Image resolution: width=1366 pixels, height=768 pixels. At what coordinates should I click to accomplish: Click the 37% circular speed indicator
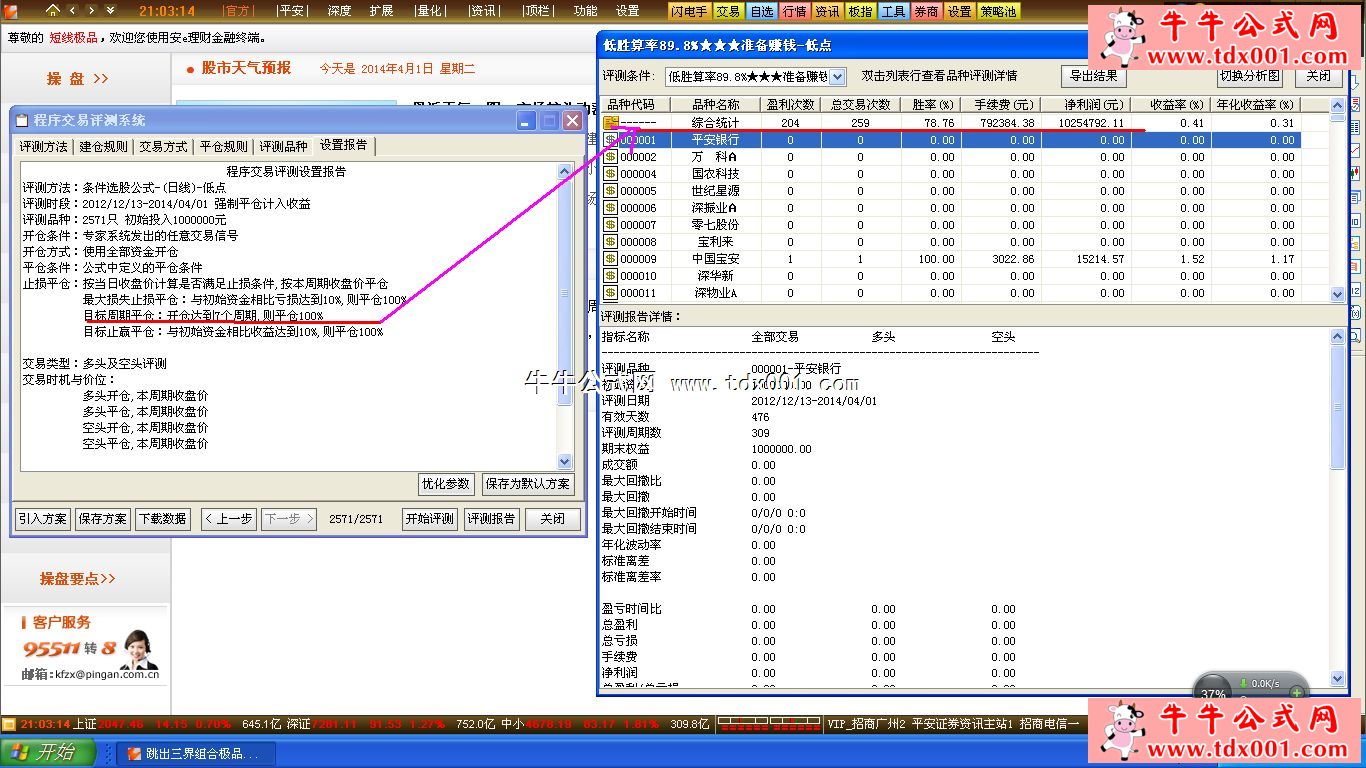tap(1213, 693)
